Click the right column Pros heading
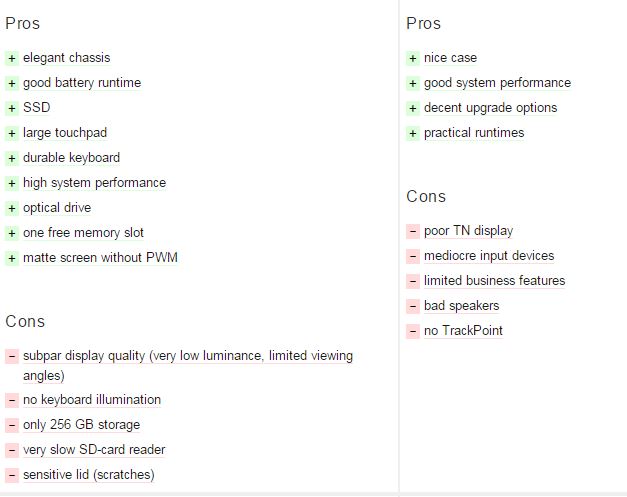627x497 pixels. [x=423, y=23]
